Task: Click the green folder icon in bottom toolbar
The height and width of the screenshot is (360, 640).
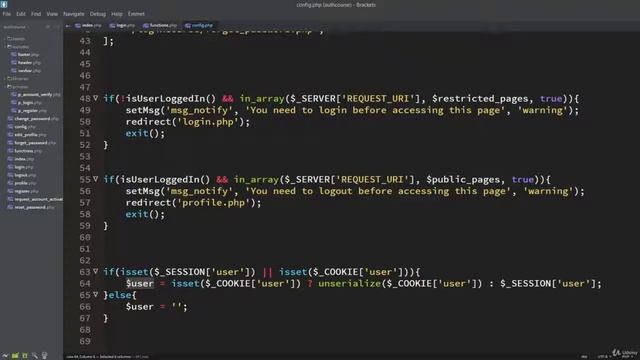Action: (15, 356)
